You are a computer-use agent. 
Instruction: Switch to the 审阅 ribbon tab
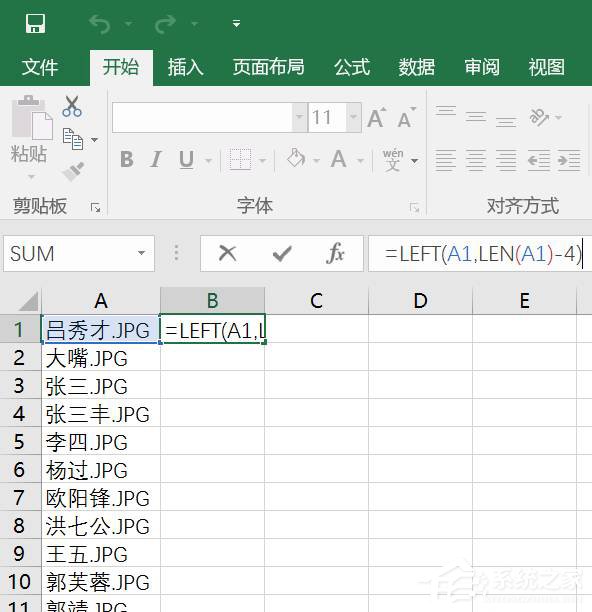pyautogui.click(x=482, y=67)
